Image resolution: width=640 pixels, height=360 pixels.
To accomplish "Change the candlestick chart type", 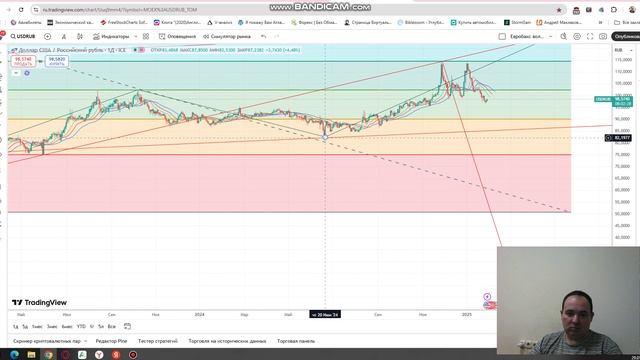I will point(80,37).
